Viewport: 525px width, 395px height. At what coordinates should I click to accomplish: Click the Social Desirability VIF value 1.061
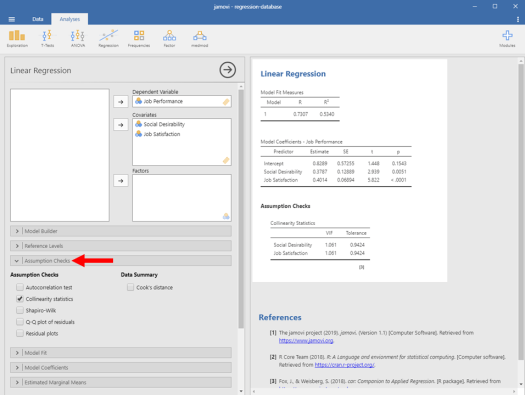(330, 245)
